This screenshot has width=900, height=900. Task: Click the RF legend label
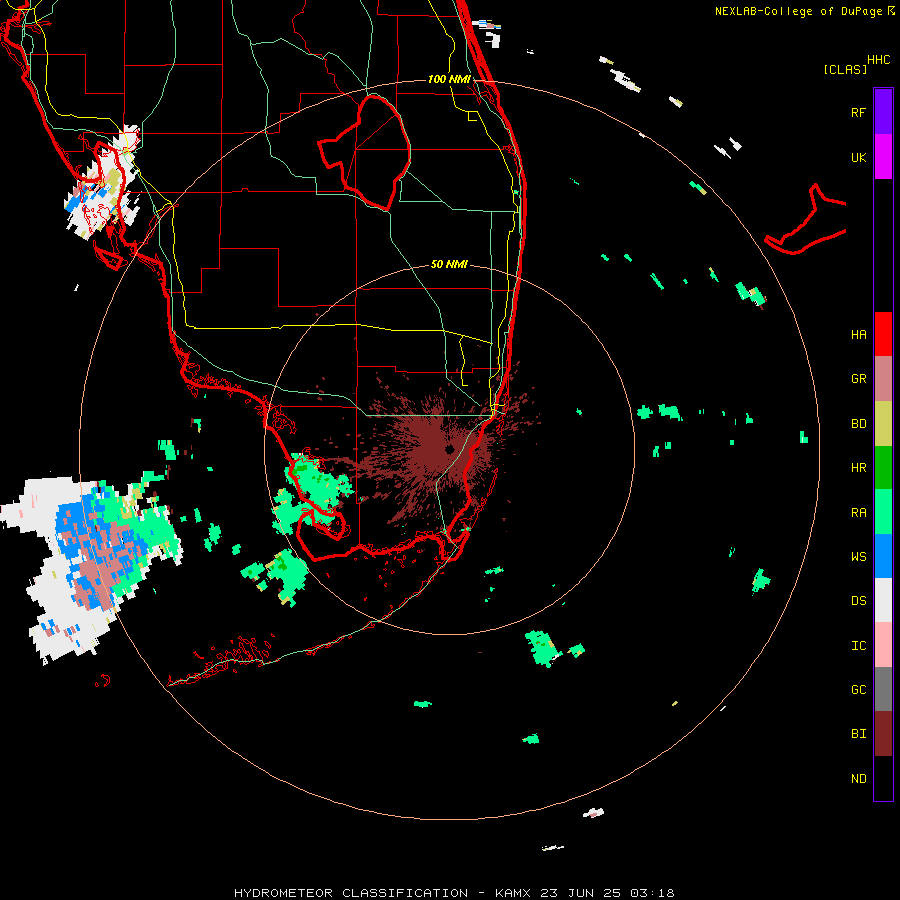[858, 112]
